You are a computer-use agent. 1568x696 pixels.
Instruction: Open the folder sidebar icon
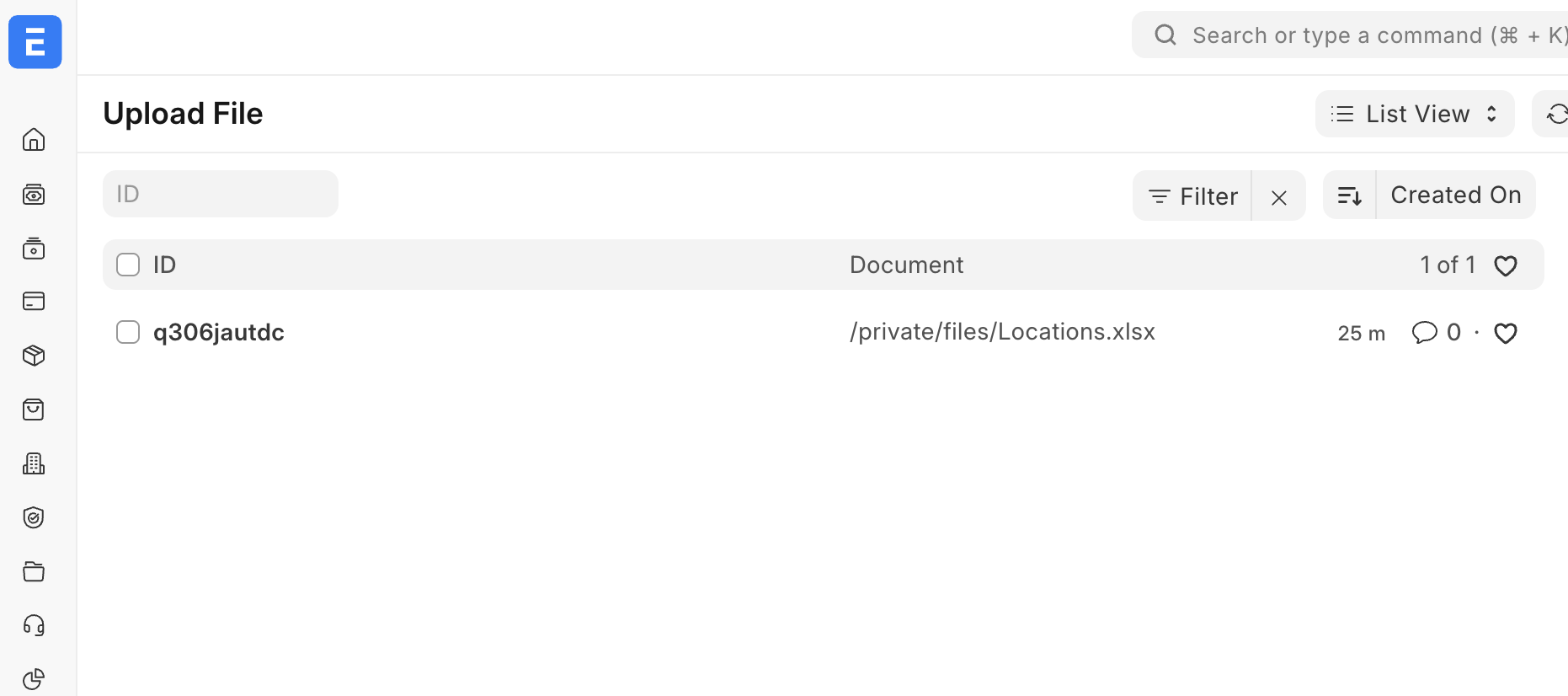(34, 571)
